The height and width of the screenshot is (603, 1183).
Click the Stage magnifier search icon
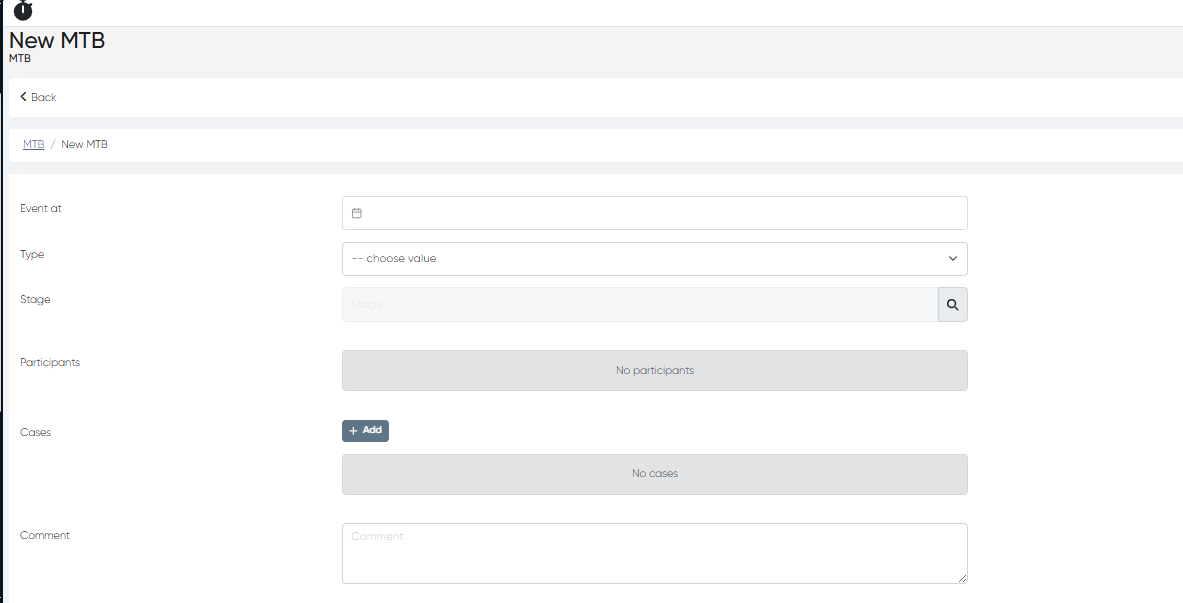pyautogui.click(x=952, y=305)
